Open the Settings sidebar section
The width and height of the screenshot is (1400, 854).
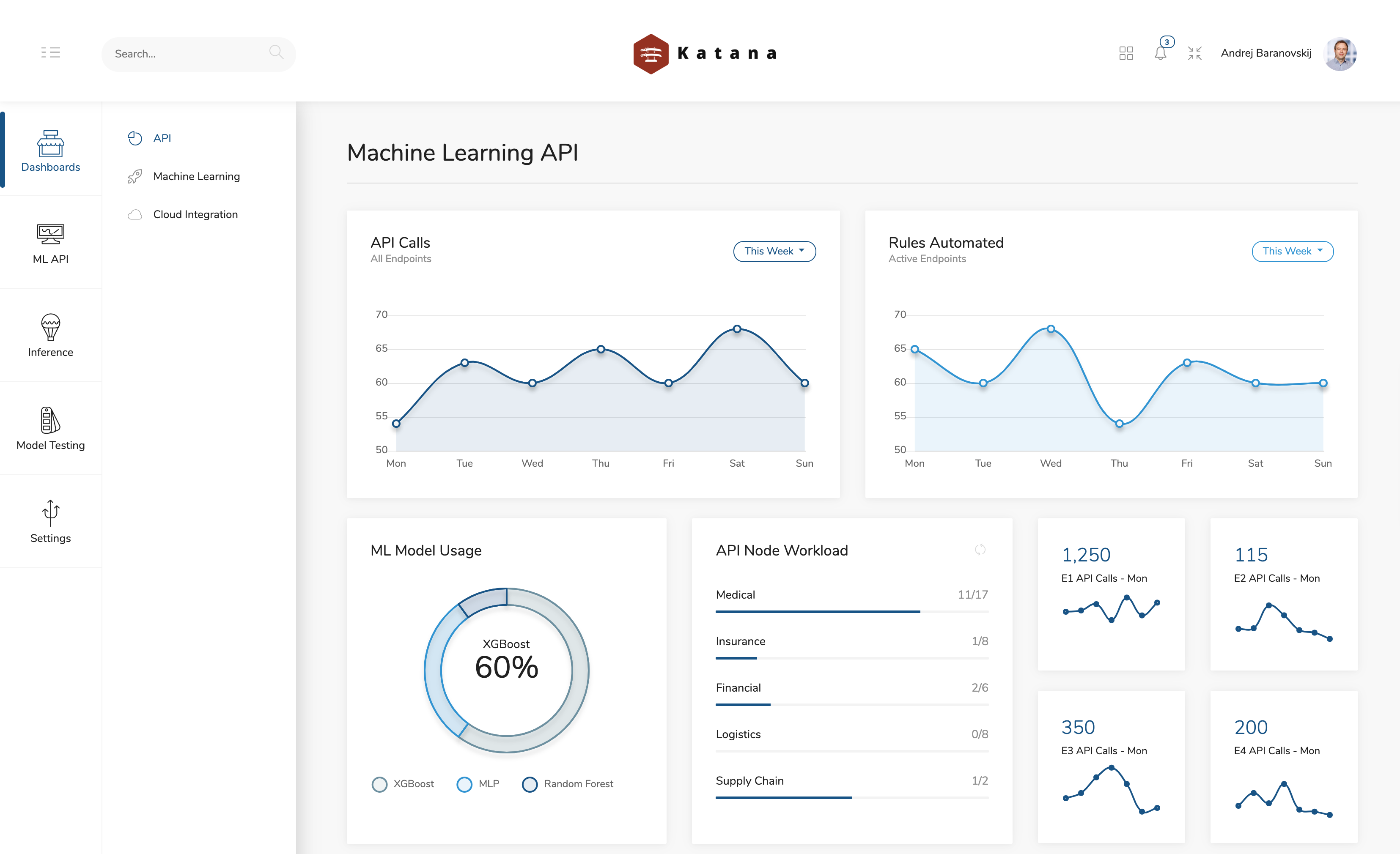point(51,522)
